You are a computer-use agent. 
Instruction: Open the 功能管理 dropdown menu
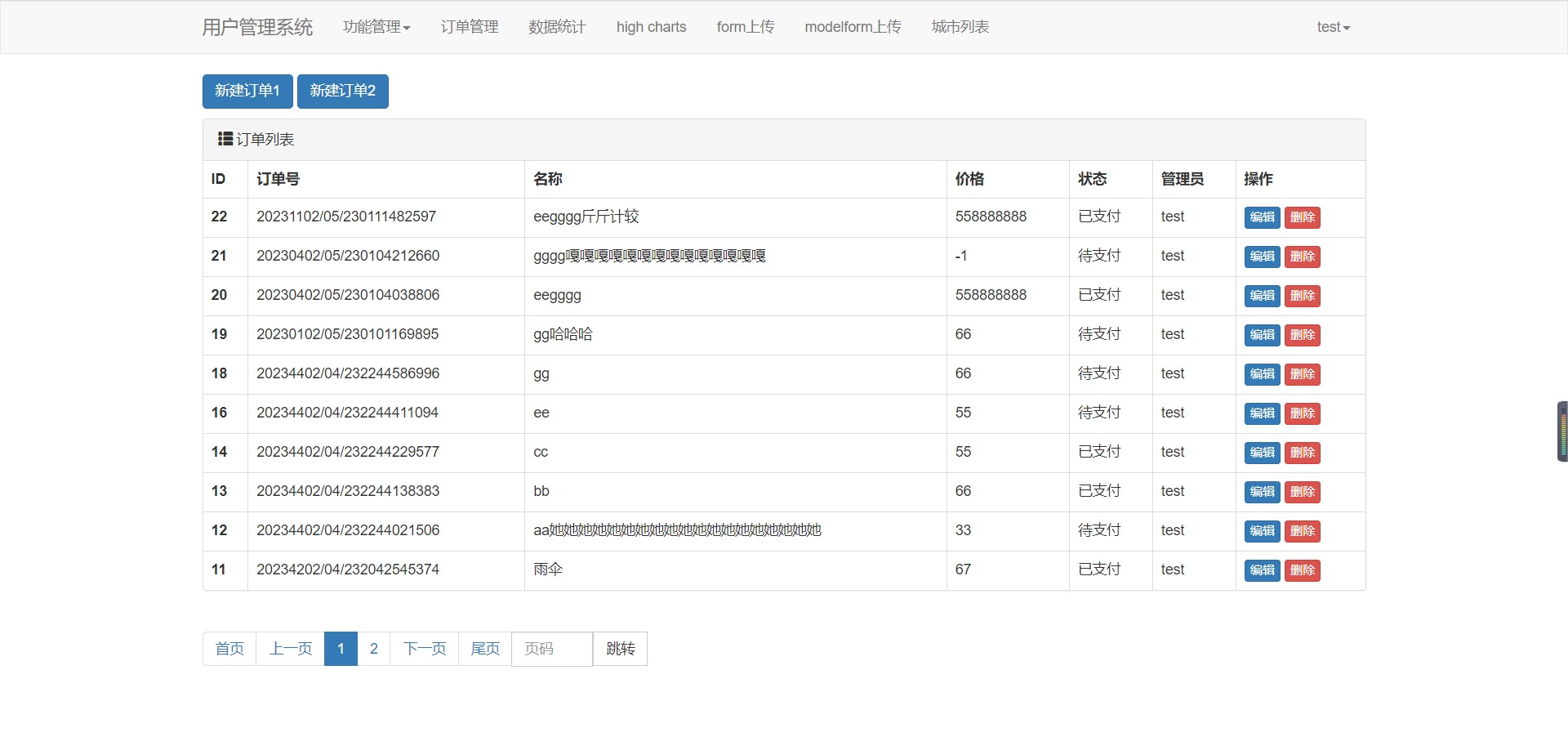pyautogui.click(x=376, y=26)
